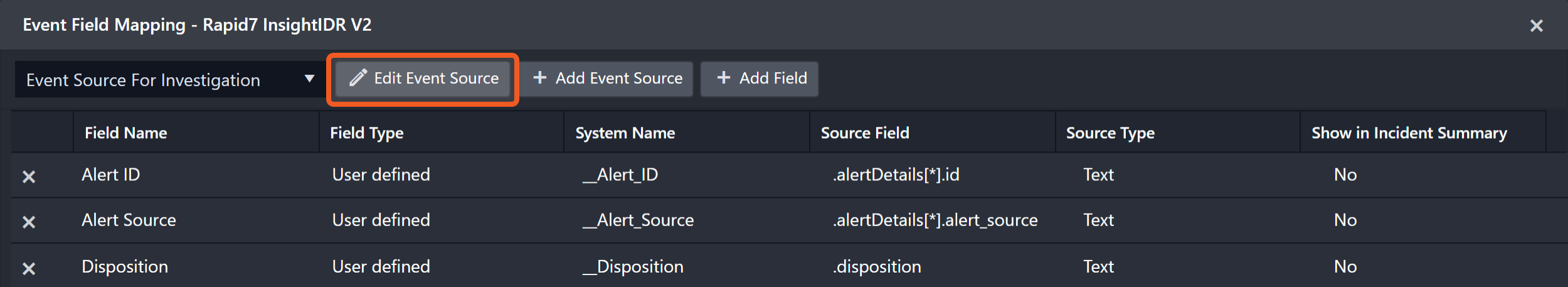Click the event source dropdown arrow

click(309, 79)
